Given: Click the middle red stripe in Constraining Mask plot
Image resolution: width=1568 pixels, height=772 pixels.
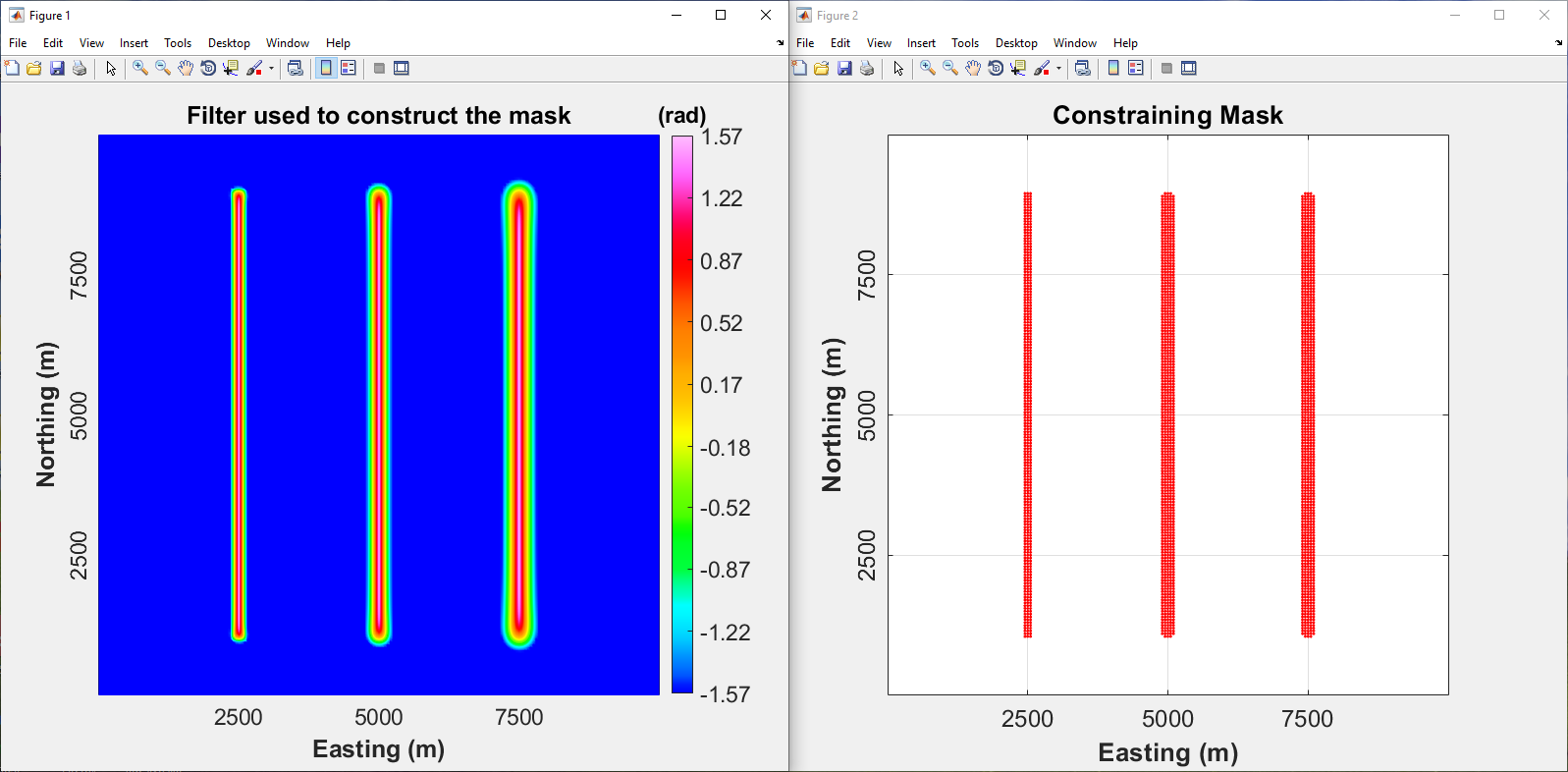Looking at the screenshot, I should [x=1167, y=414].
